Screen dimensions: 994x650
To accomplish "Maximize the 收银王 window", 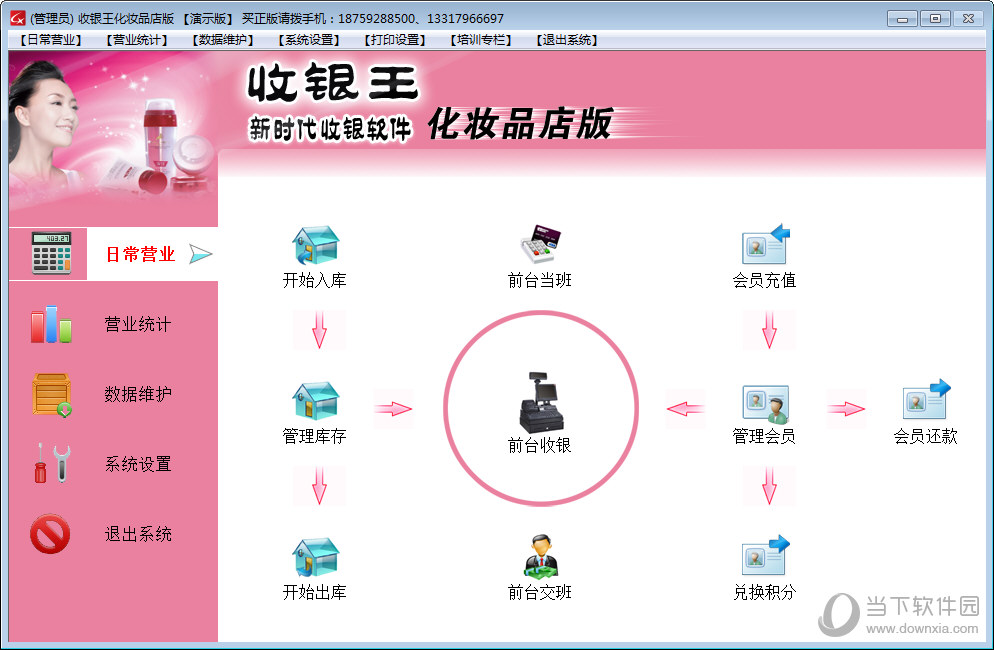I will [935, 19].
